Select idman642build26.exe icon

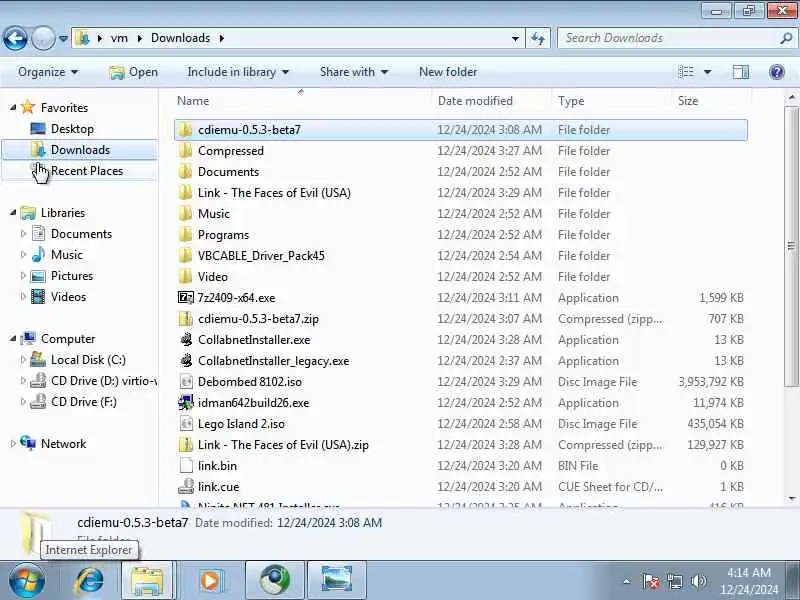(x=186, y=403)
